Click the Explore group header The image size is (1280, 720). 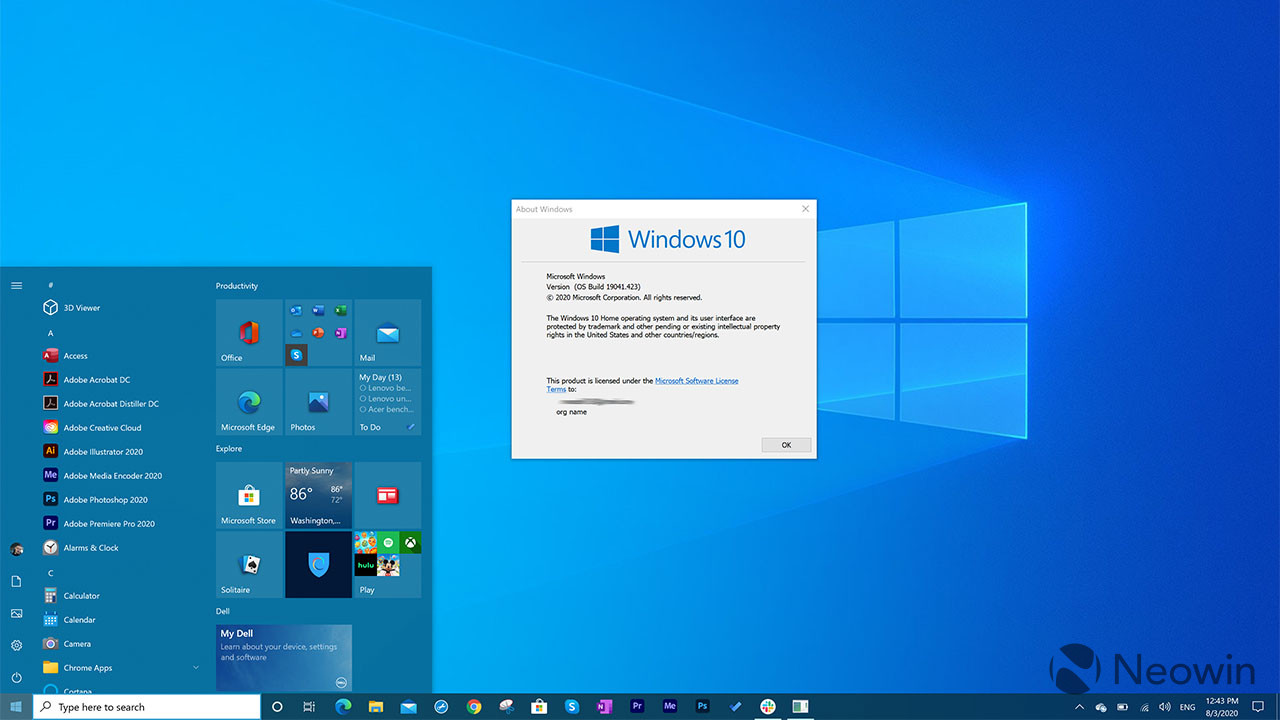[x=229, y=449]
